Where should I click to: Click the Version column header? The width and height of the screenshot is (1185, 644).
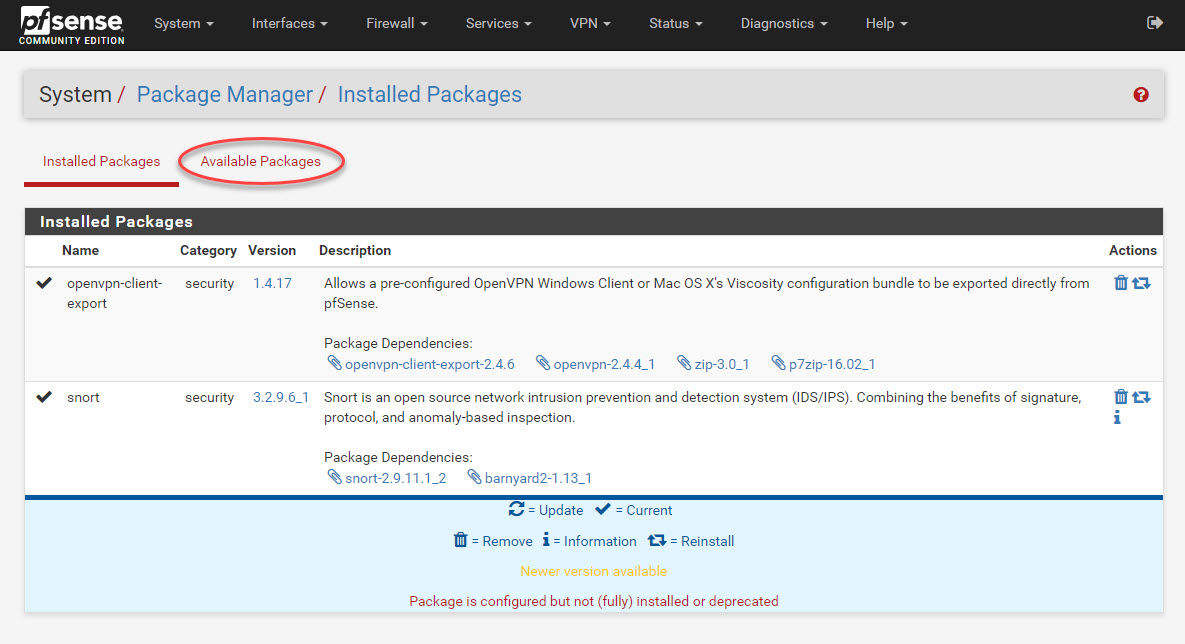[272, 250]
